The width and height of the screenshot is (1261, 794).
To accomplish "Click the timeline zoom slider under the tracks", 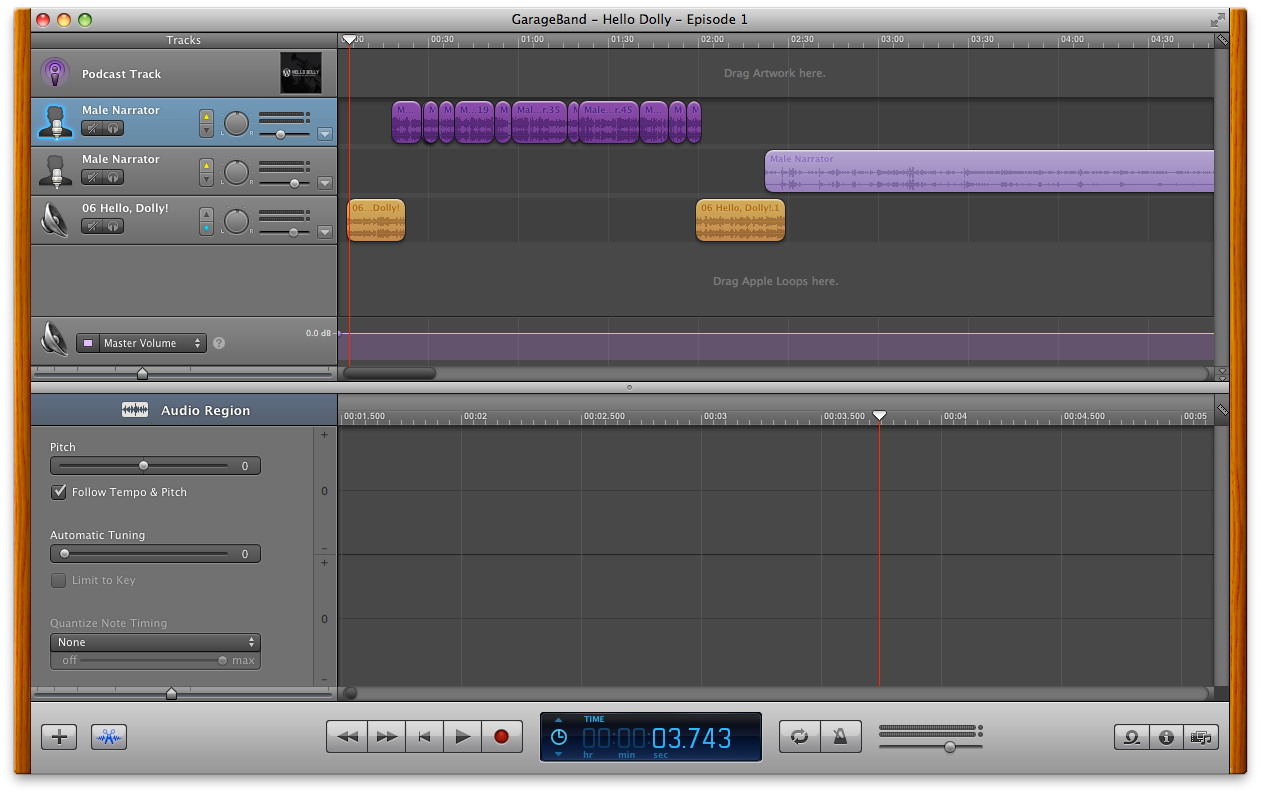I will [142, 374].
